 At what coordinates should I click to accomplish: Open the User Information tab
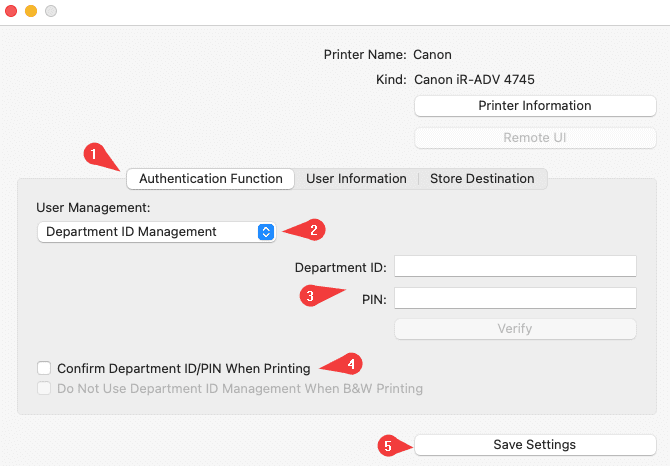point(356,179)
